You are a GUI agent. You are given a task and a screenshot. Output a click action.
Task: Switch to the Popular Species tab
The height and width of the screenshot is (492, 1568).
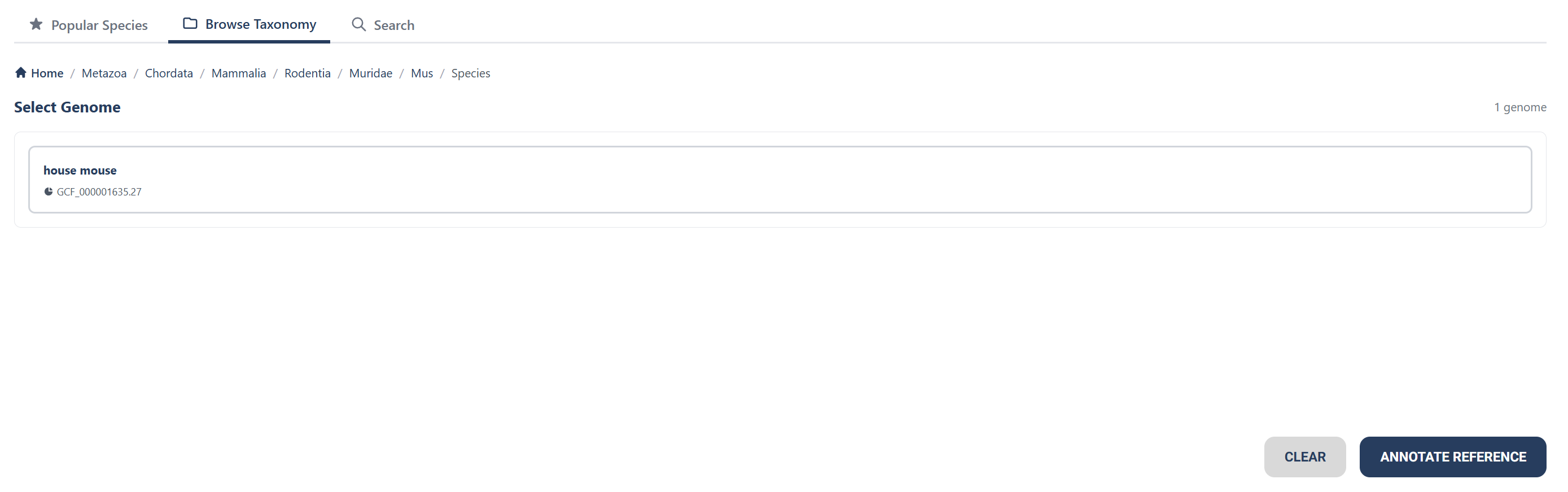click(99, 25)
